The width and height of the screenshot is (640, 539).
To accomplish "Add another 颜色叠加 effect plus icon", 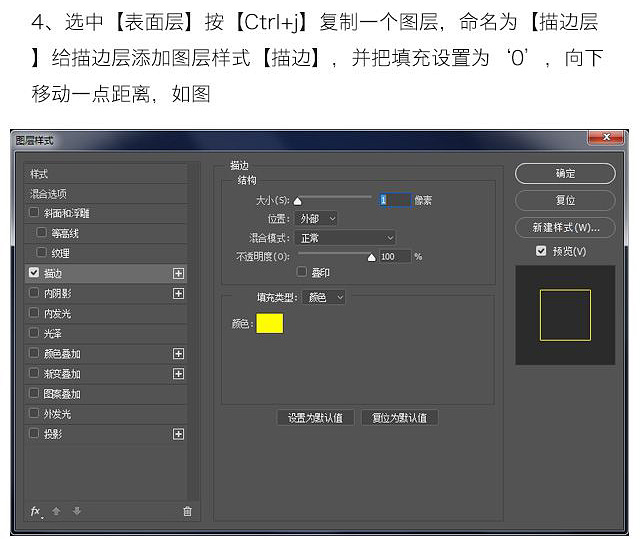I will tap(178, 354).
